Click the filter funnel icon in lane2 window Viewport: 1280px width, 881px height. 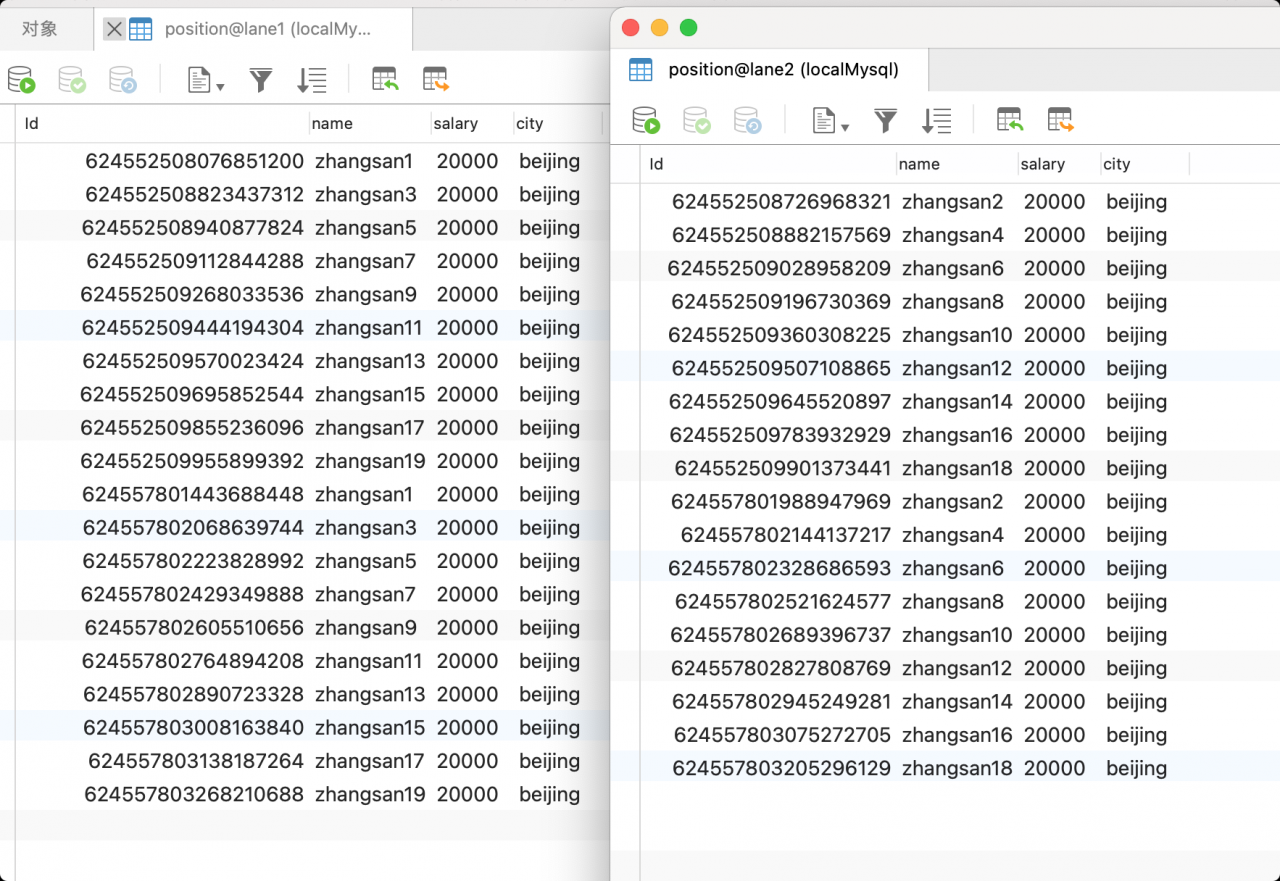885,121
